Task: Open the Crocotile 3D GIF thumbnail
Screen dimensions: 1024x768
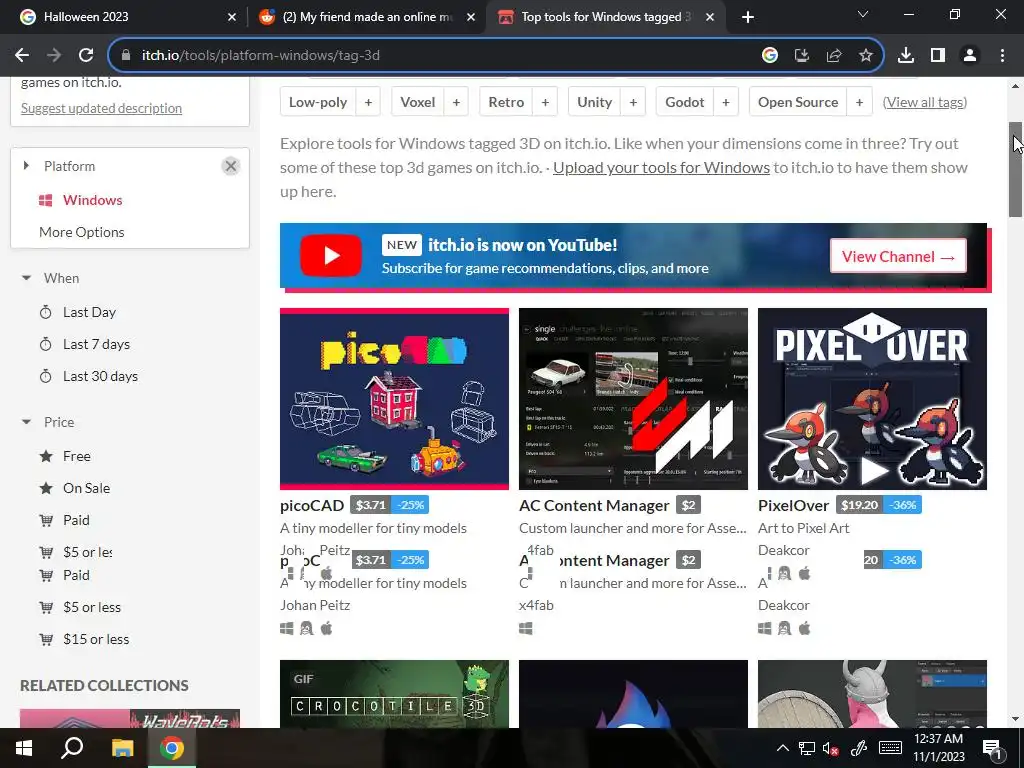Action: (394, 694)
